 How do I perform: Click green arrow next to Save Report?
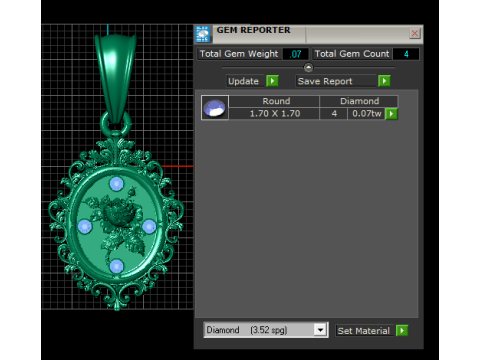[384, 81]
